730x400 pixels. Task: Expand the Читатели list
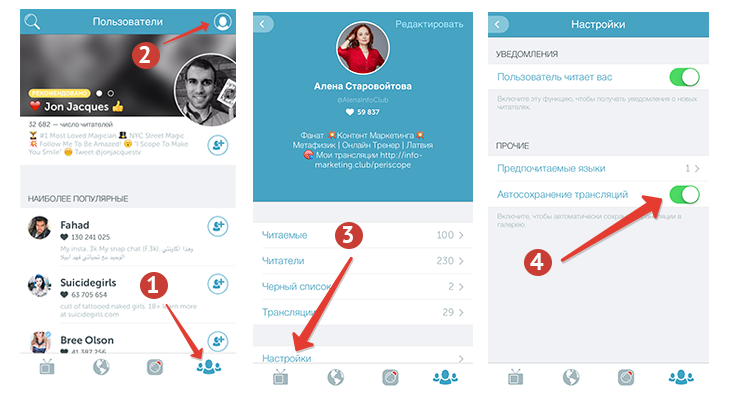tap(363, 261)
